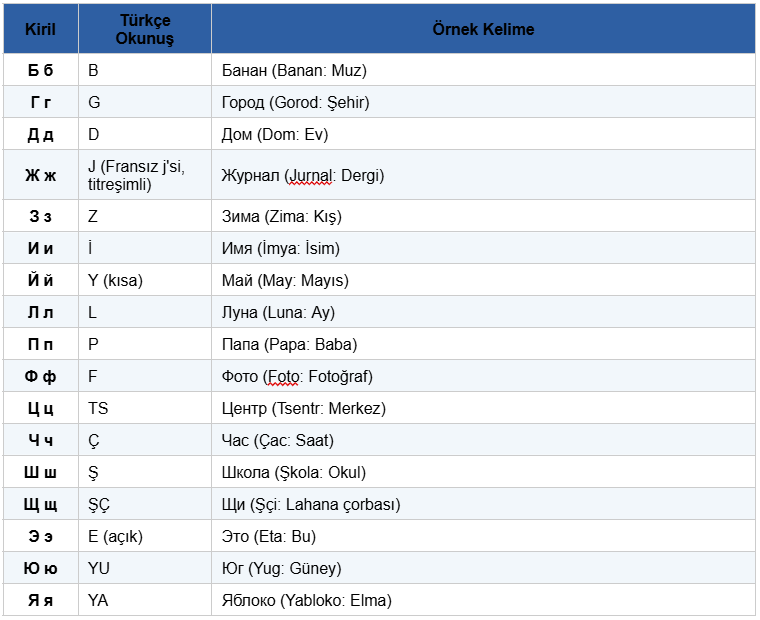The image size is (760, 620).
Task: Click the "Y (kısa)" pronunciation cell
Action: [x=115, y=281]
